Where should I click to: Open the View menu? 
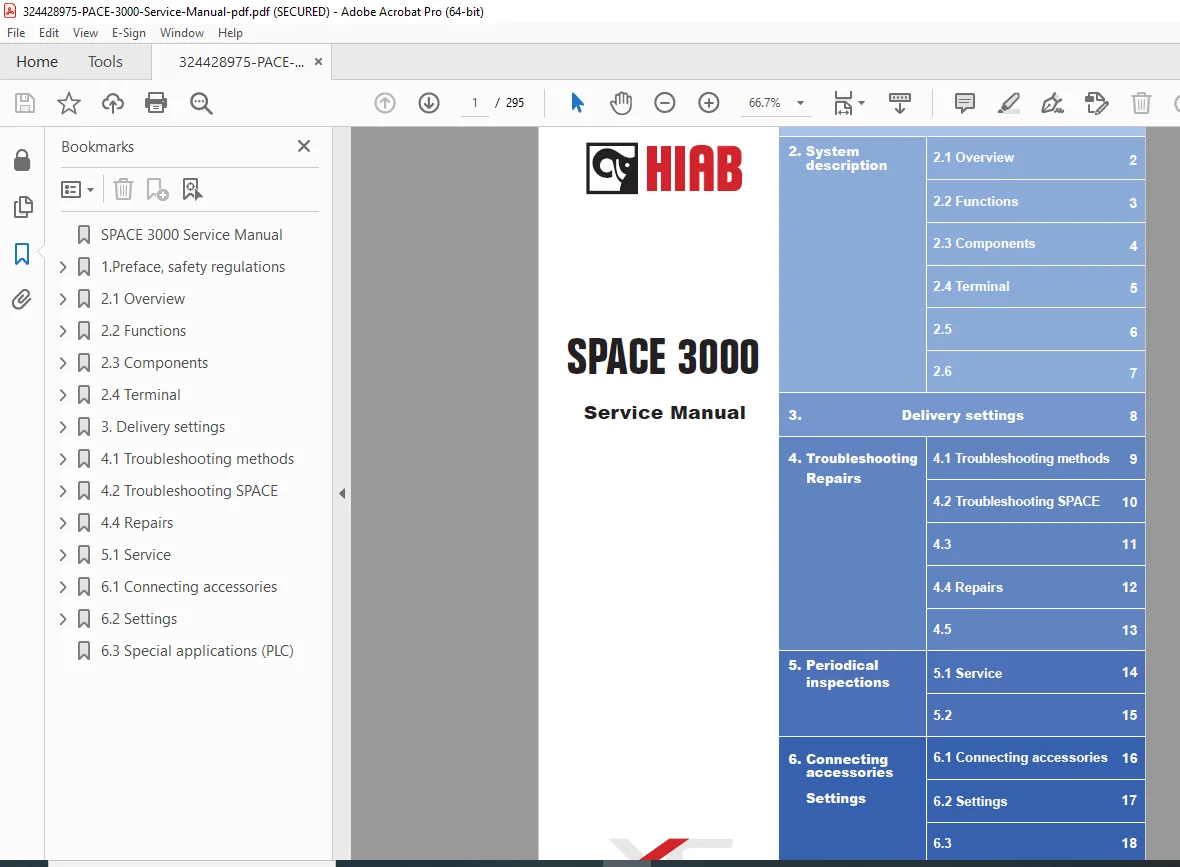click(85, 33)
